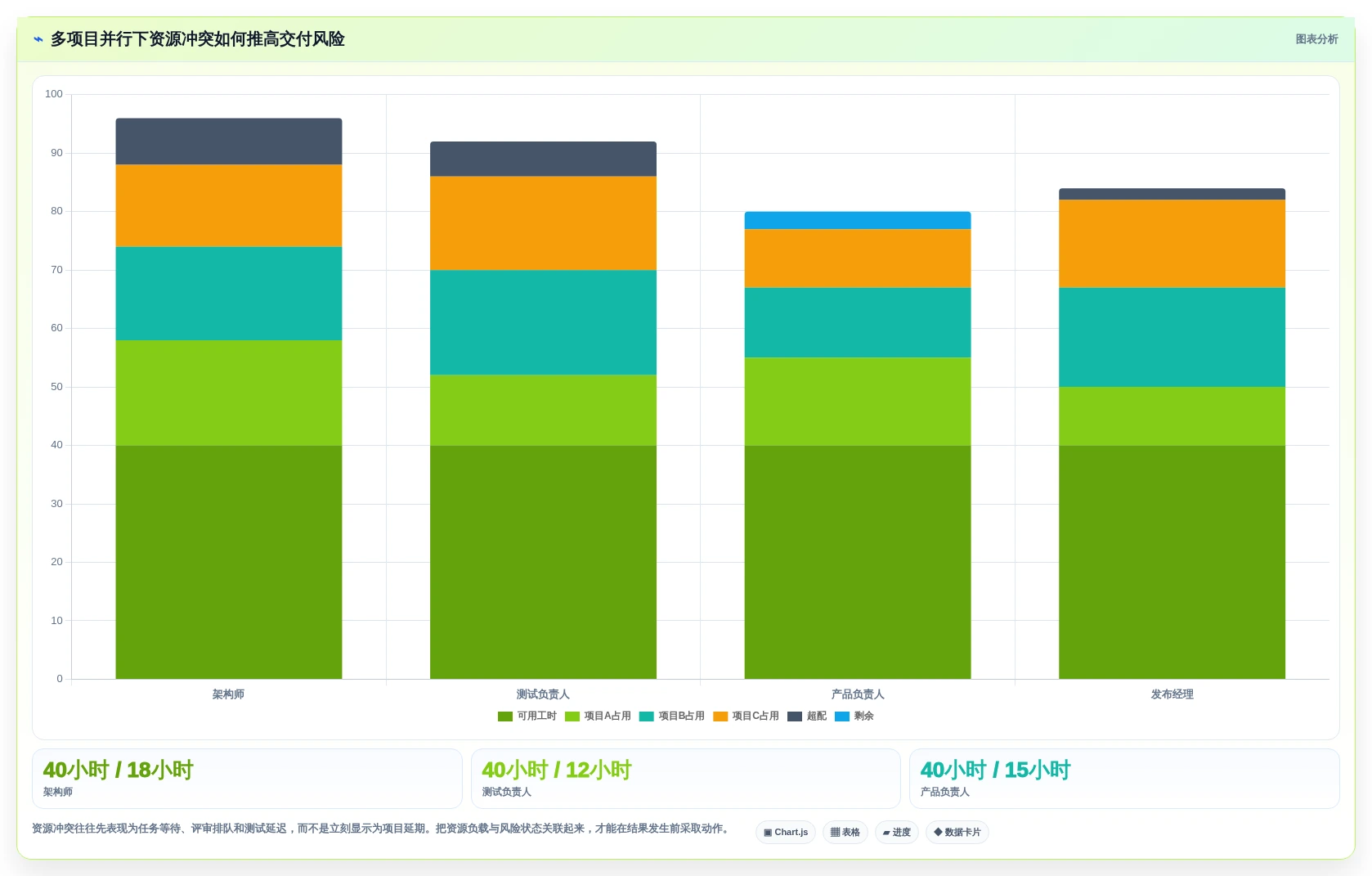The width and height of the screenshot is (1372, 876).
Task: Click the 测试负责人 可用工时 dark green segment
Action: click(543, 562)
